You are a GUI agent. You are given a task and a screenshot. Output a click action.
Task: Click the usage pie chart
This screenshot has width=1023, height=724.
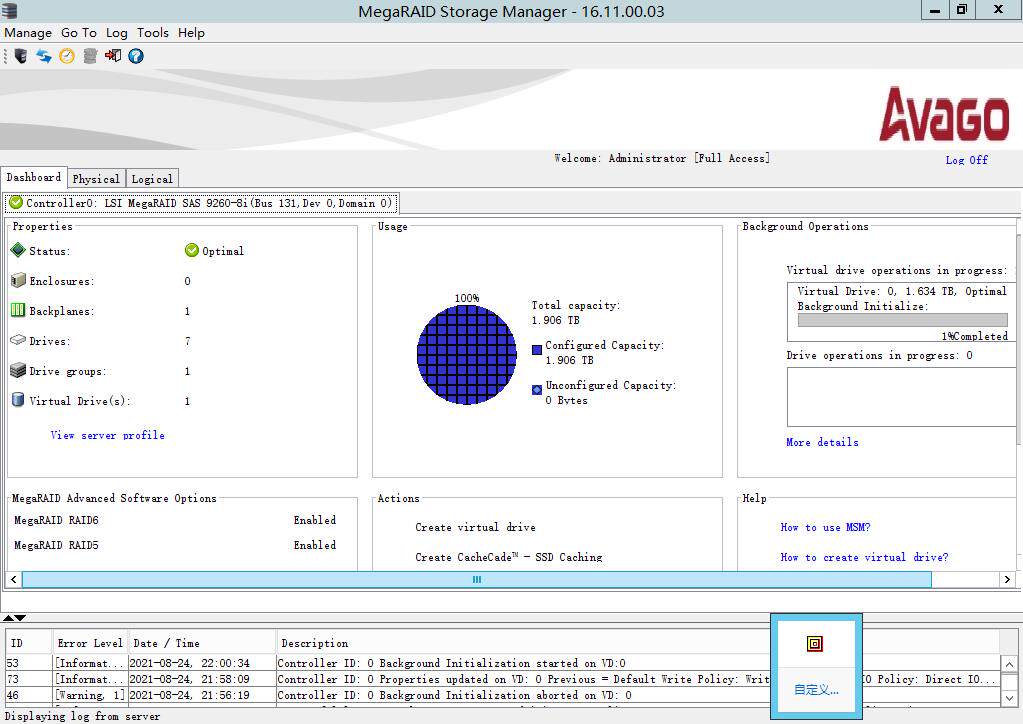[466, 355]
